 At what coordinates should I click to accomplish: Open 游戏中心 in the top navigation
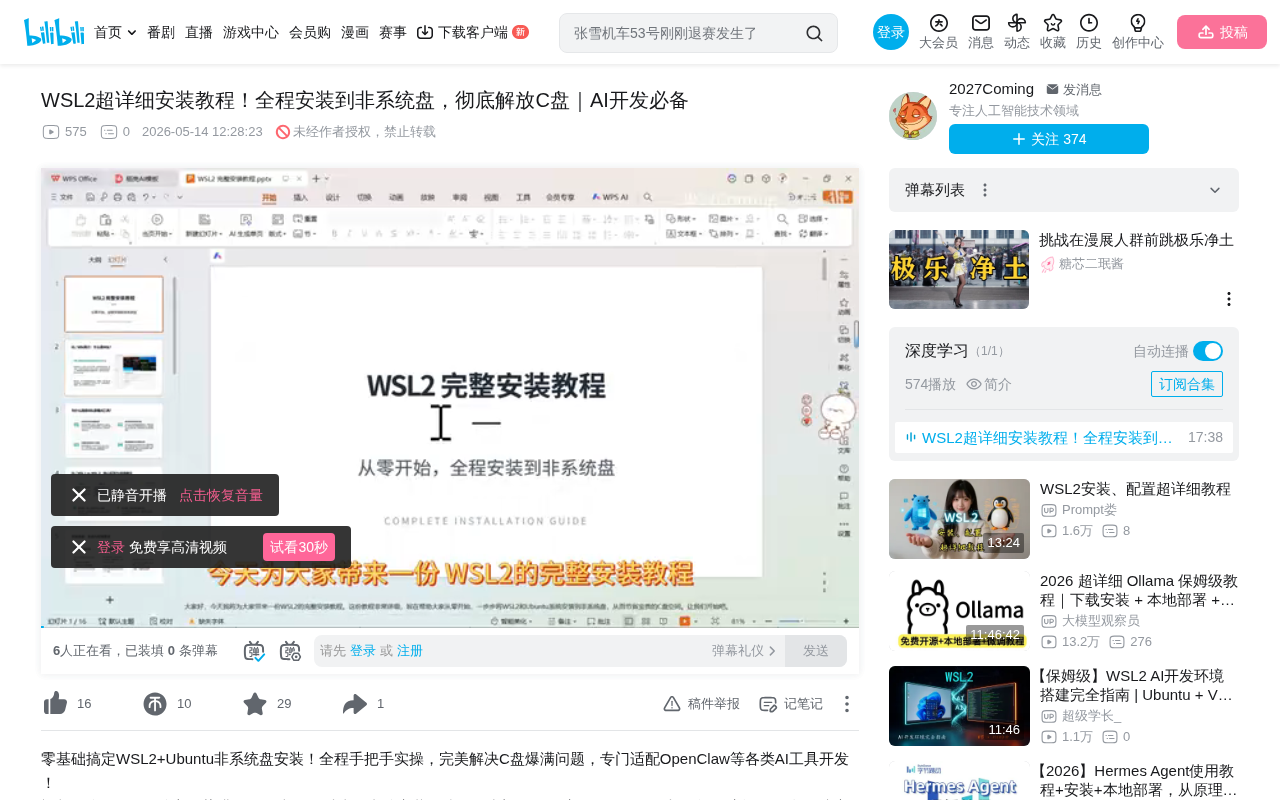(x=251, y=32)
